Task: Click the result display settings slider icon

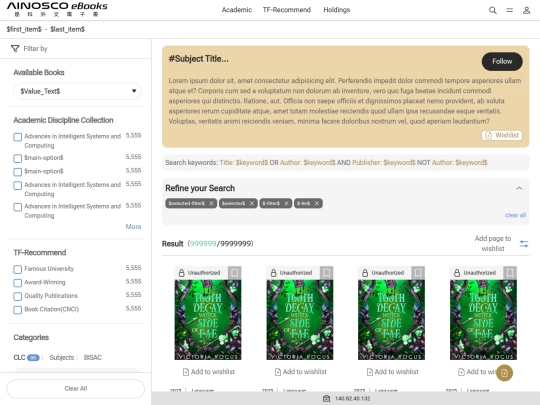Action: pos(524,244)
